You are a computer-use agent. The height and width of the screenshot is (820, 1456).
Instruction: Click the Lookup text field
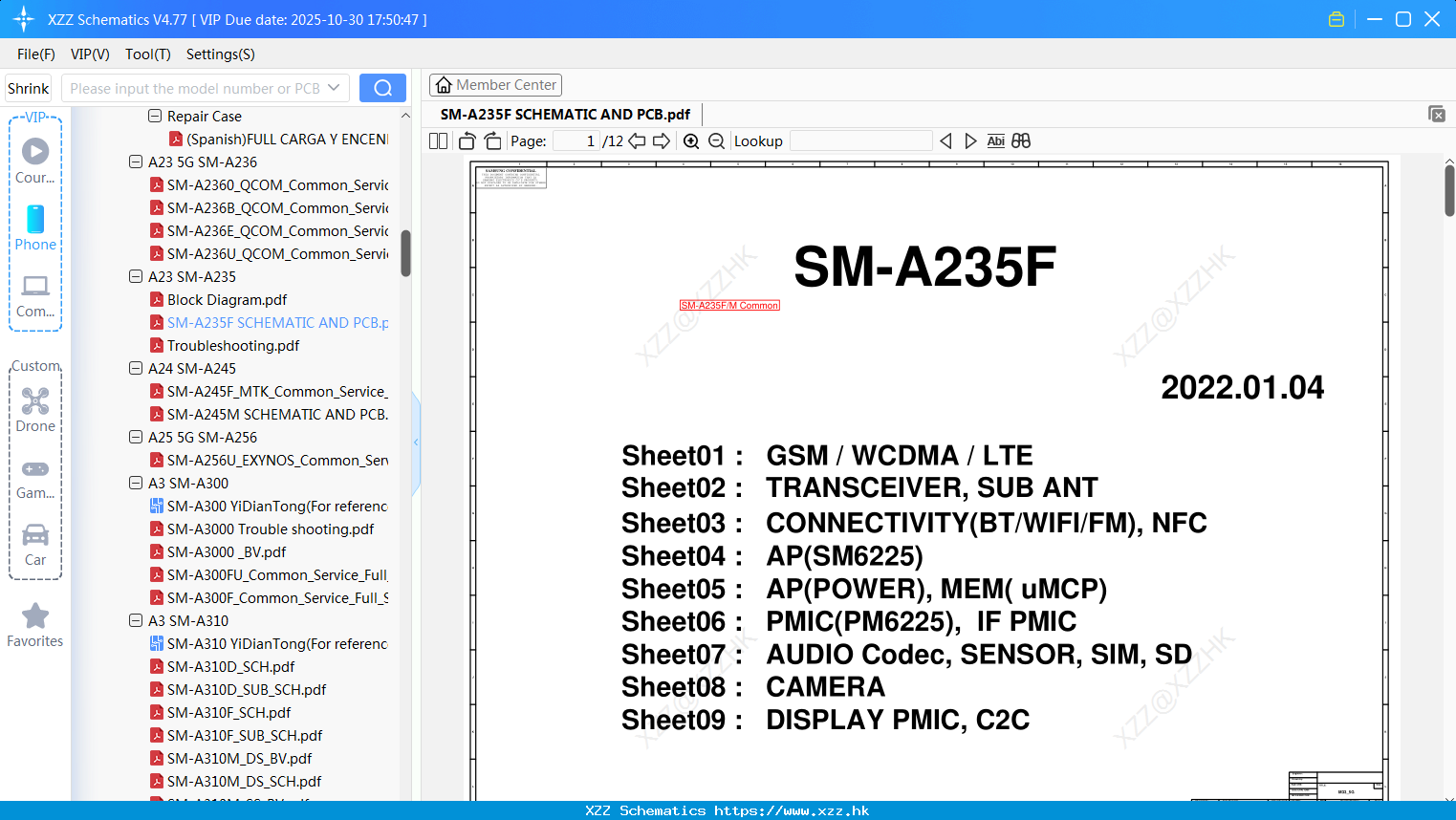pyautogui.click(x=860, y=140)
